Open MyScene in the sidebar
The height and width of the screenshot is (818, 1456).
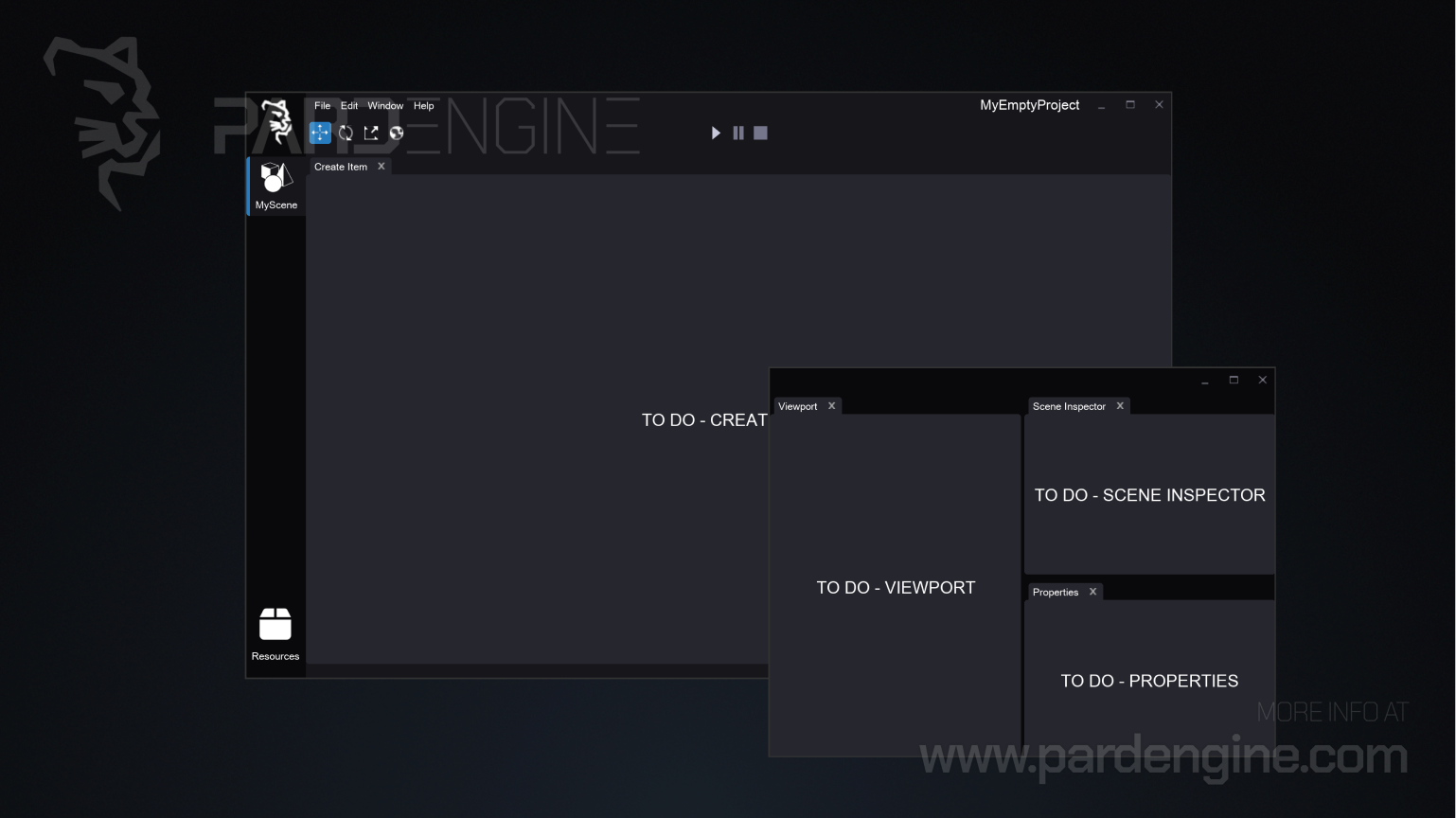tap(275, 187)
